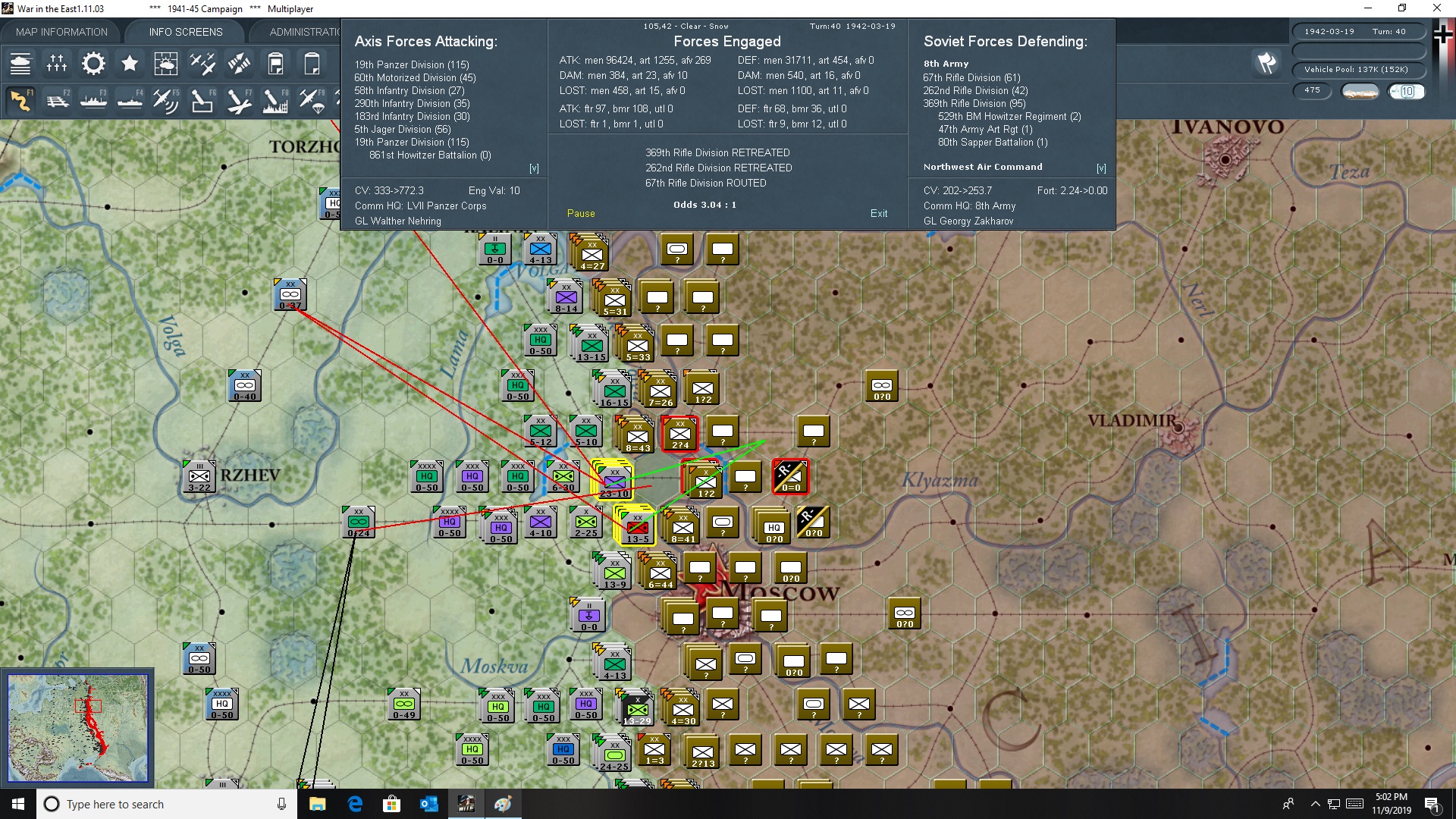Screen dimensions: 1456x819
Task: Open the Victory star icon
Action: point(130,64)
